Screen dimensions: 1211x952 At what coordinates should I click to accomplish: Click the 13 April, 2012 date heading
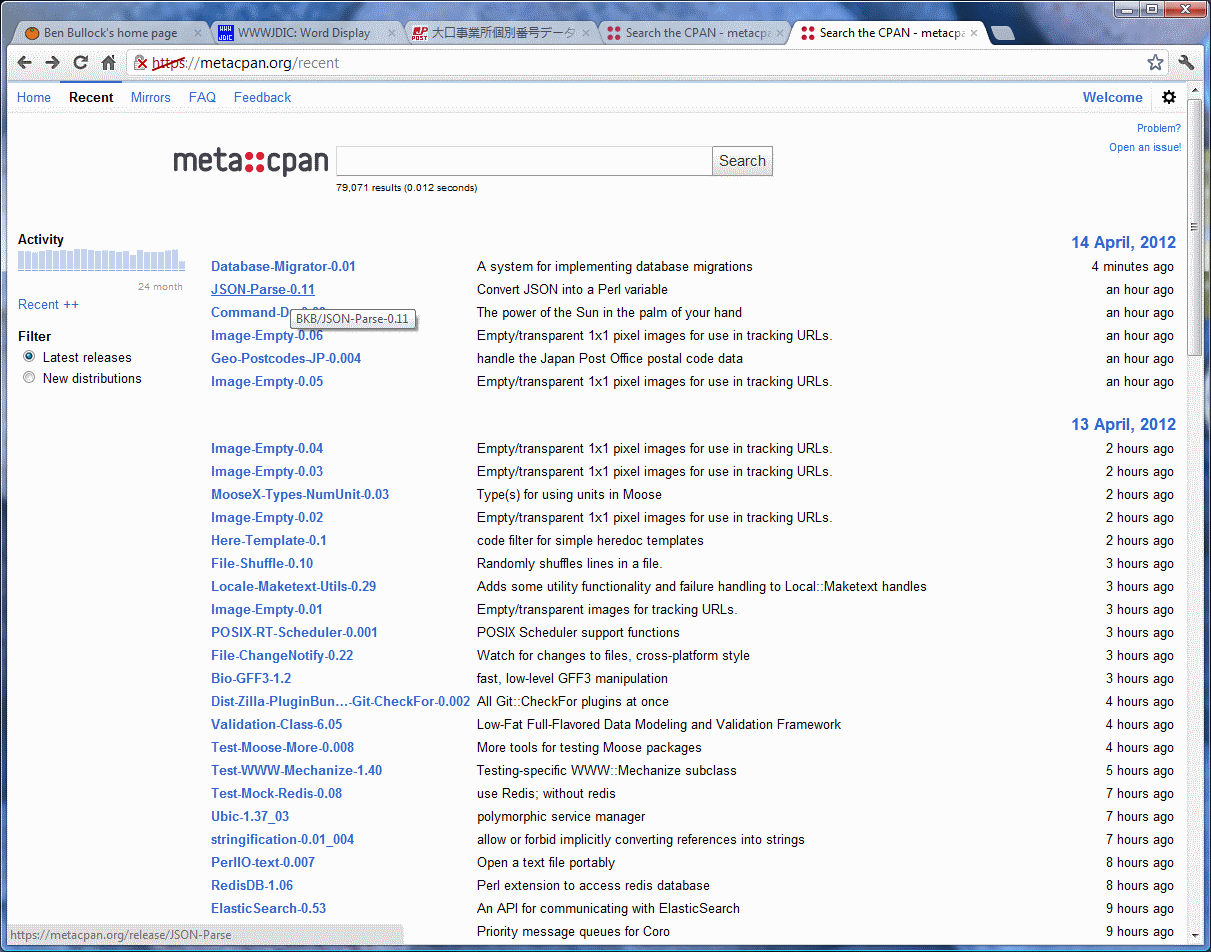click(1123, 424)
